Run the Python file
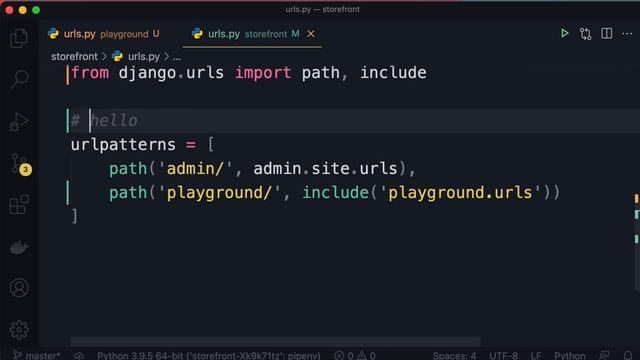 tap(564, 33)
